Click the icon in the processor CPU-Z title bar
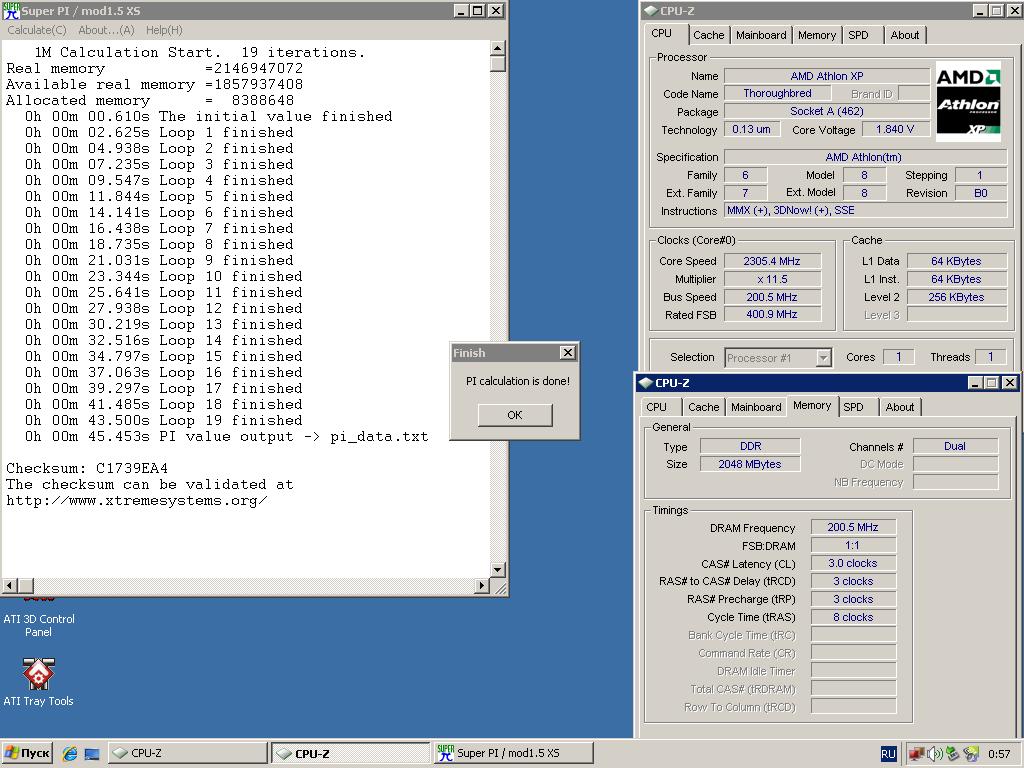1024x768 pixels. point(651,10)
